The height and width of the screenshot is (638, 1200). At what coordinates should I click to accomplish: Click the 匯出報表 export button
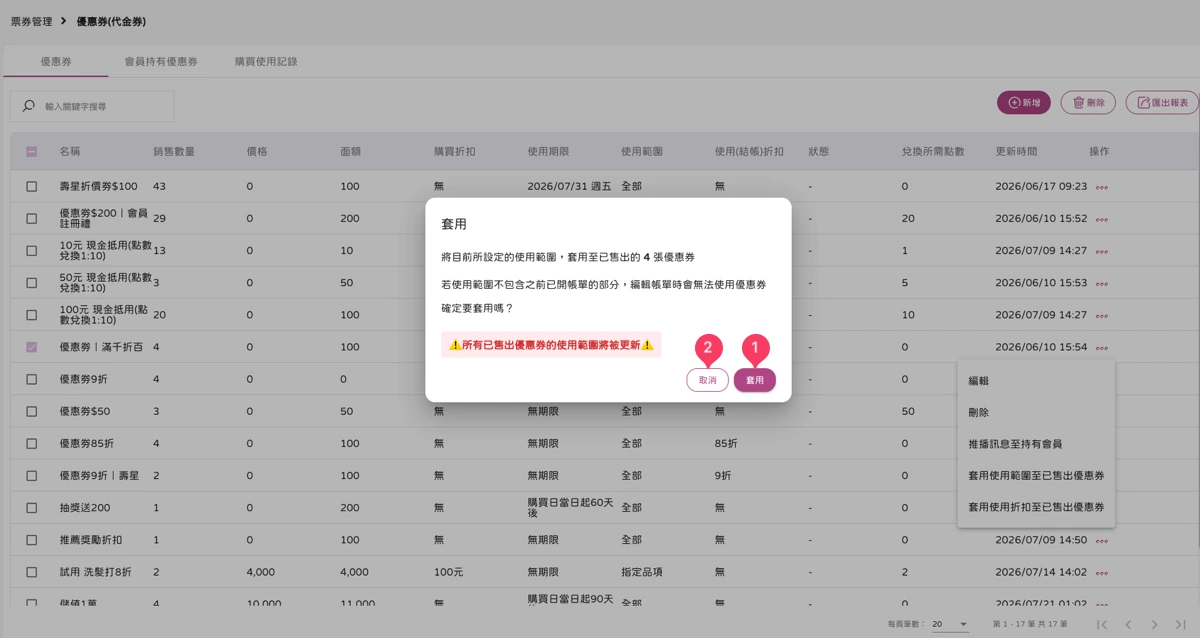(1162, 103)
